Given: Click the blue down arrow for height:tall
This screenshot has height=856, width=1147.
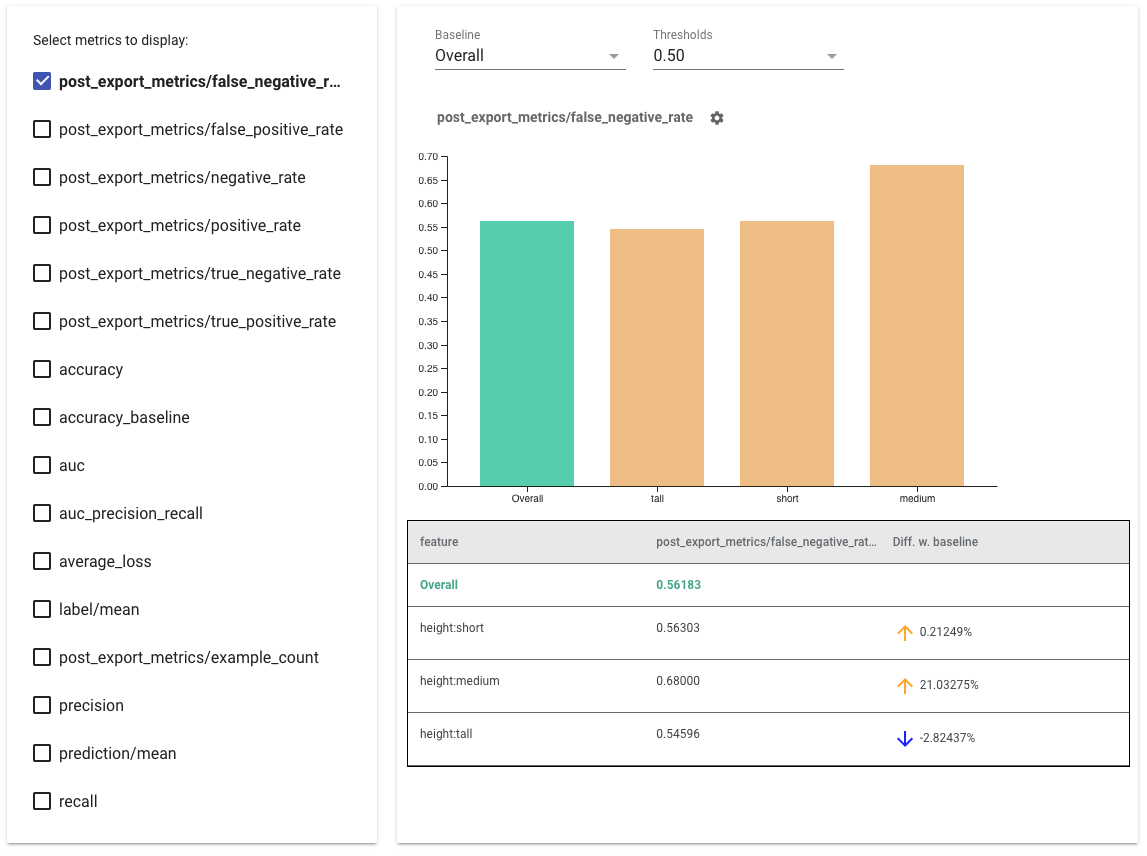Looking at the screenshot, I should click(x=905, y=739).
